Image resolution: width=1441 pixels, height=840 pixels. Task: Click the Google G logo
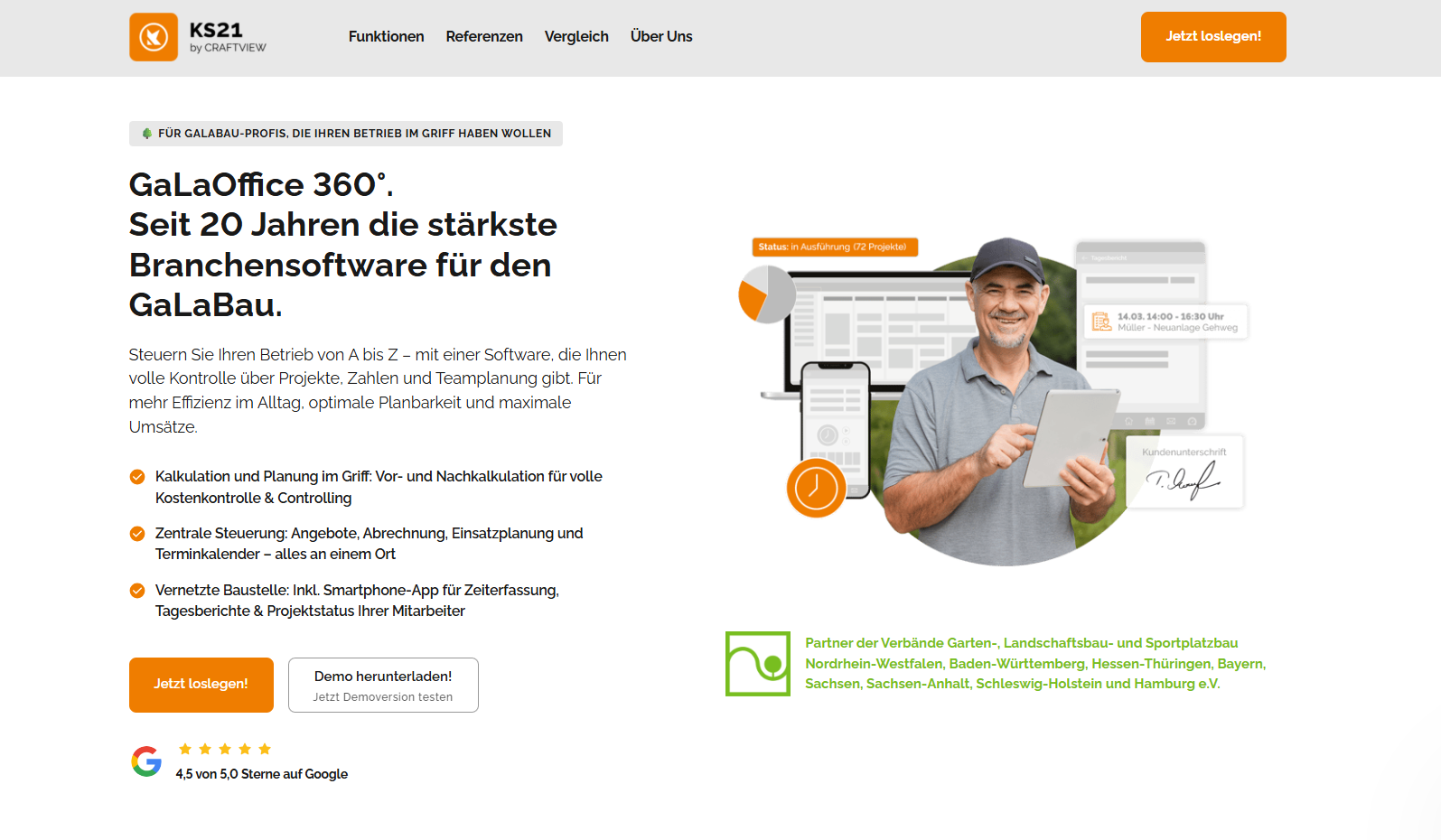pyautogui.click(x=146, y=761)
